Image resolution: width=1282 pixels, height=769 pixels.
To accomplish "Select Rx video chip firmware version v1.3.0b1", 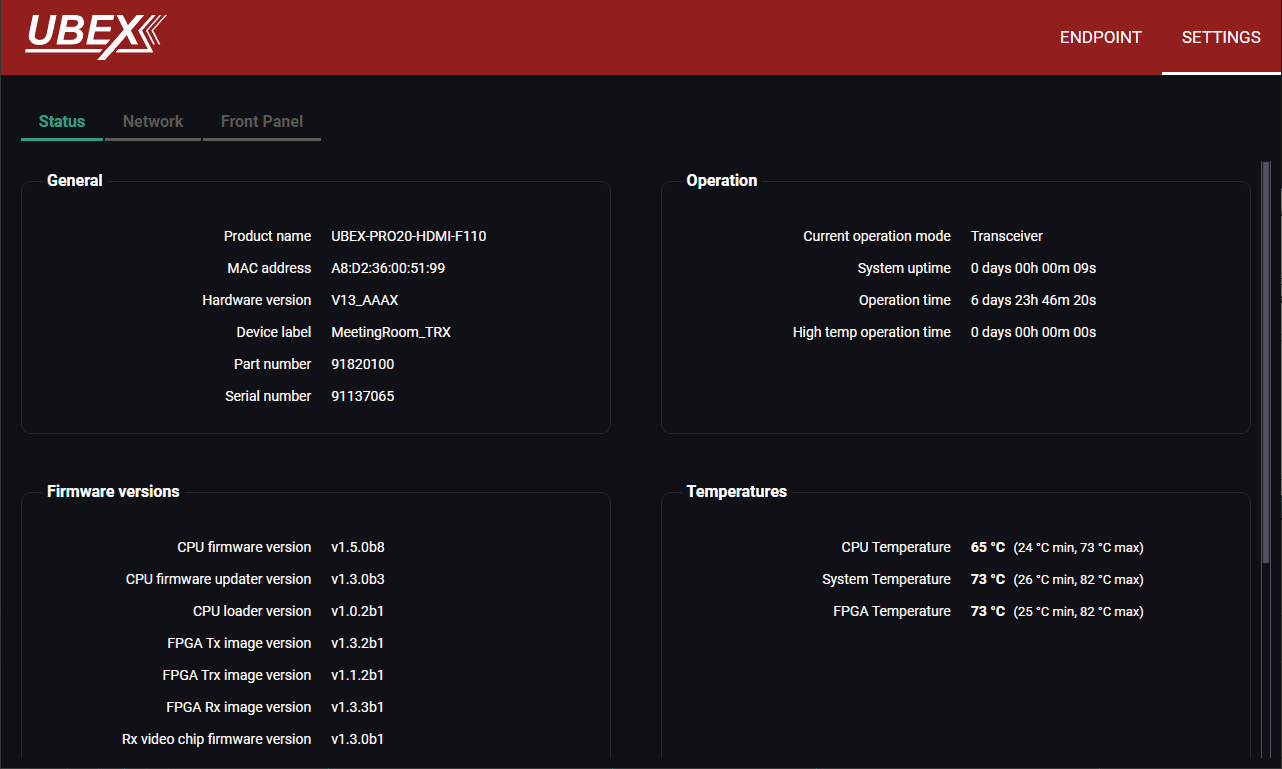I will [358, 739].
